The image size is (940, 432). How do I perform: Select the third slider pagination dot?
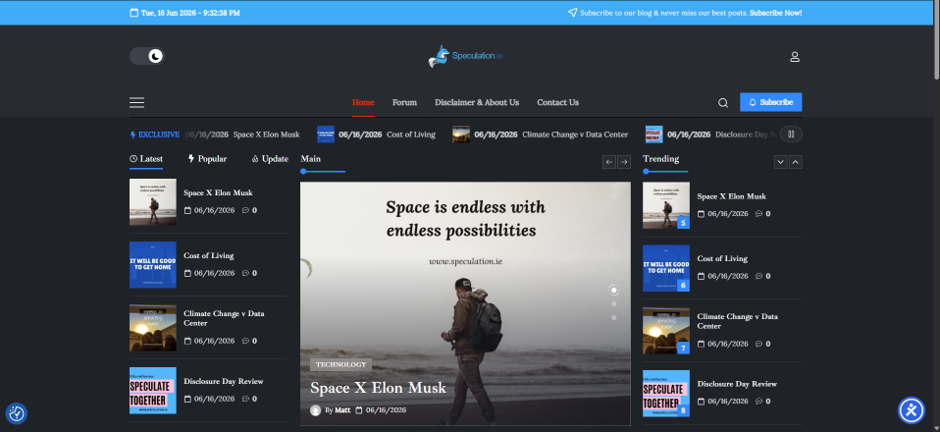click(x=614, y=318)
